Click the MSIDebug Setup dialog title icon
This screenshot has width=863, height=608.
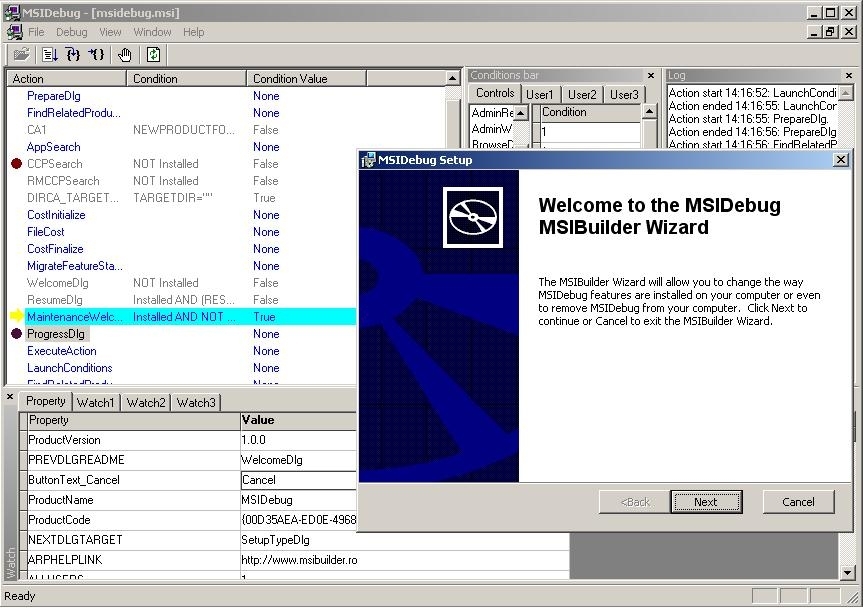coord(368,160)
